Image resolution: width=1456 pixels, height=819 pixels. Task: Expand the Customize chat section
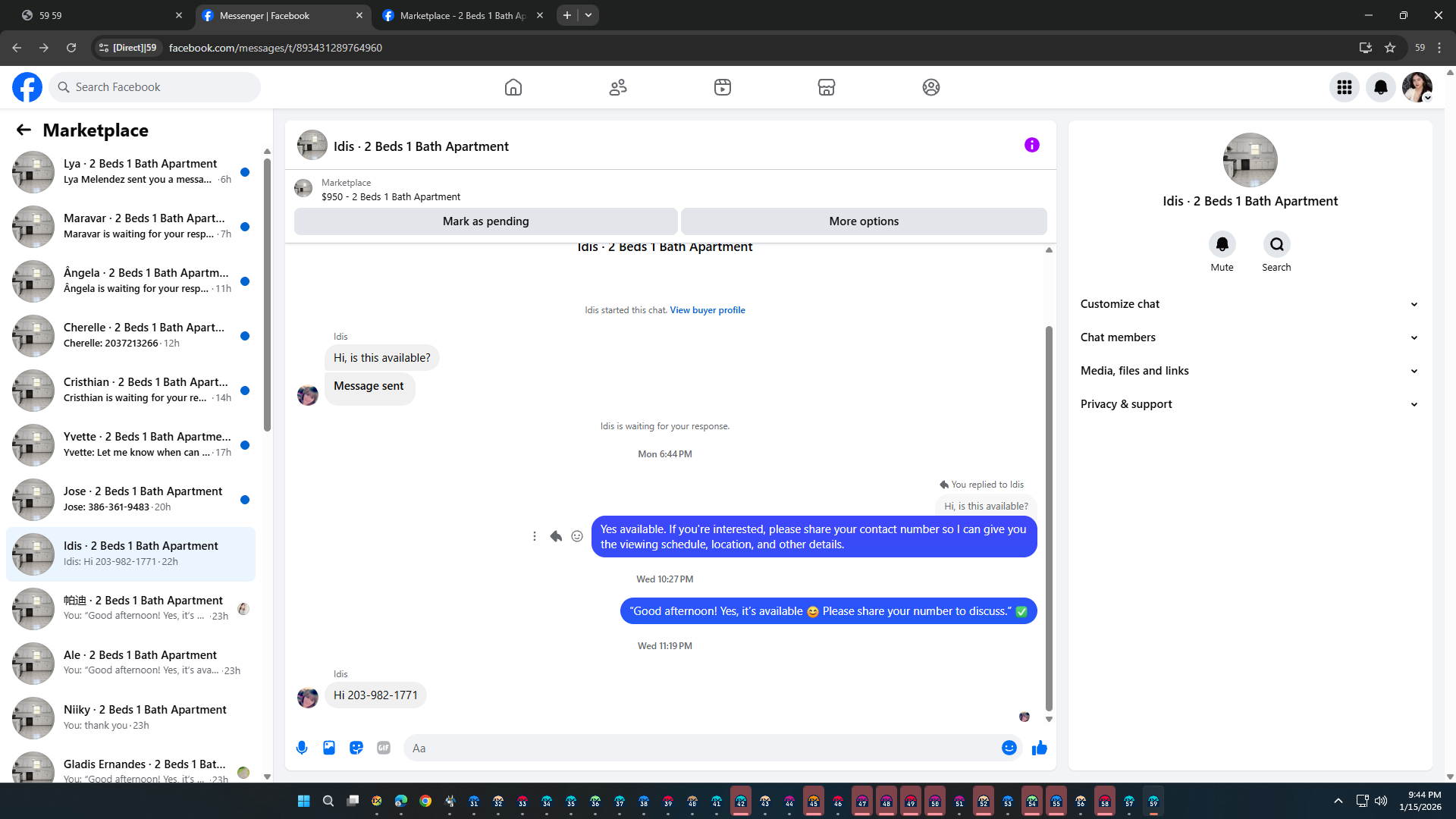point(1248,304)
